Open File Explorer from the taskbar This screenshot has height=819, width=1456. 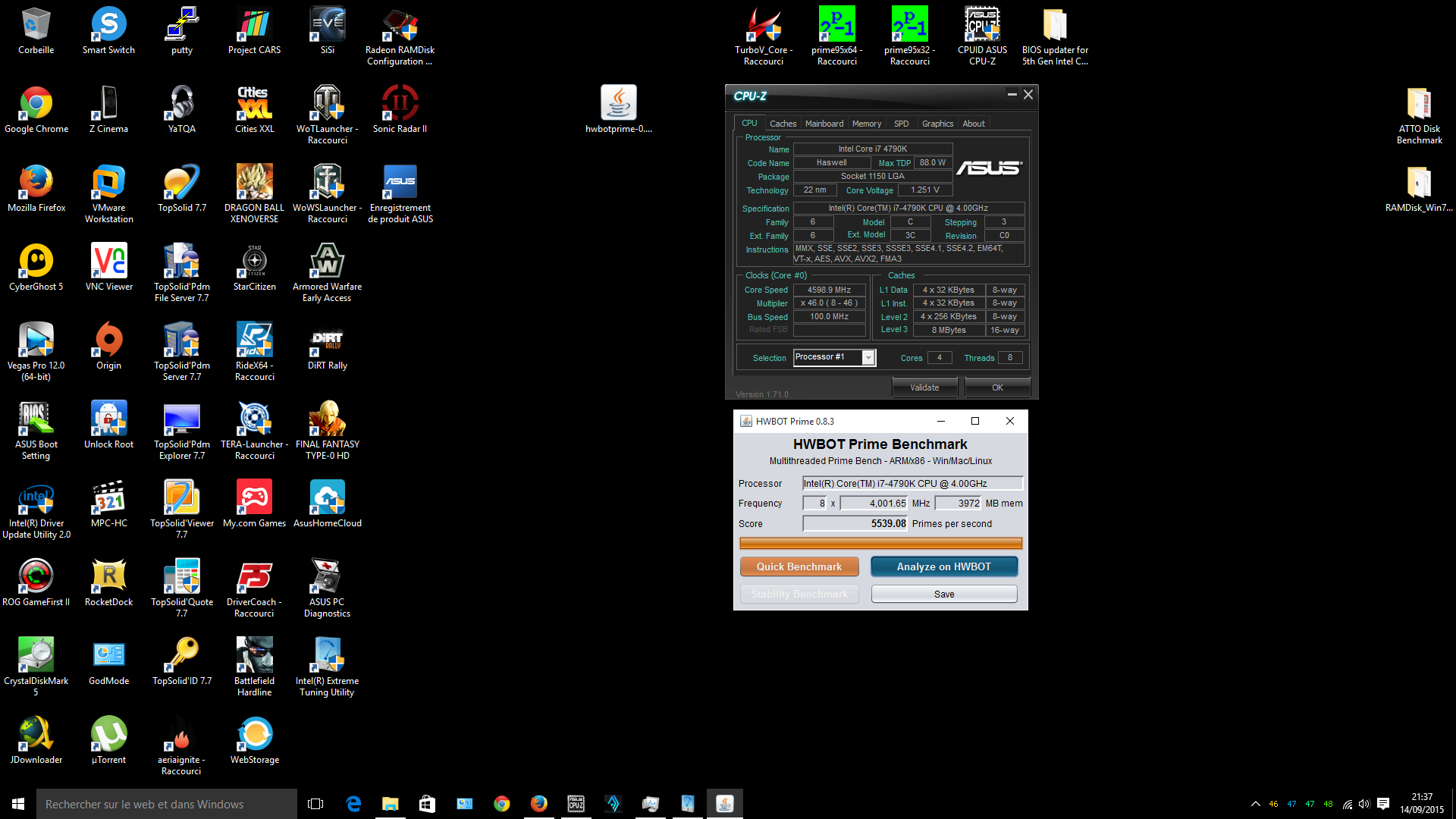tap(390, 804)
